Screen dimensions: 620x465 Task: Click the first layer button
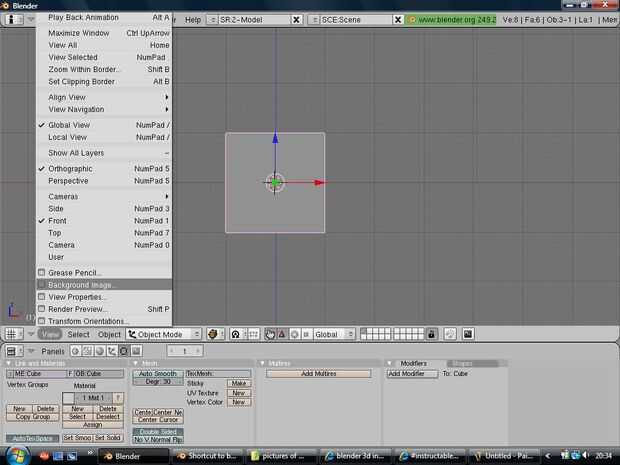[363, 331]
